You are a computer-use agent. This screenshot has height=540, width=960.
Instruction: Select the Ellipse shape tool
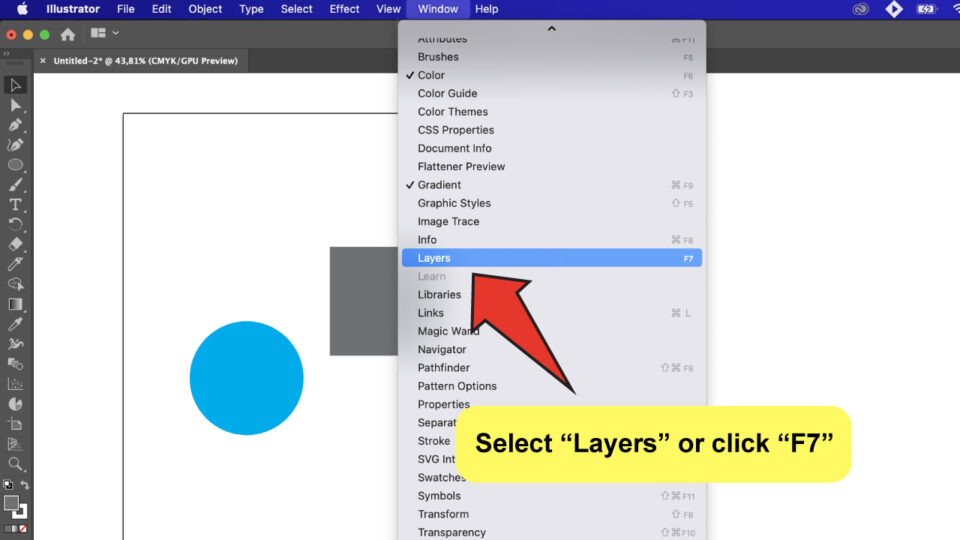(x=15, y=165)
